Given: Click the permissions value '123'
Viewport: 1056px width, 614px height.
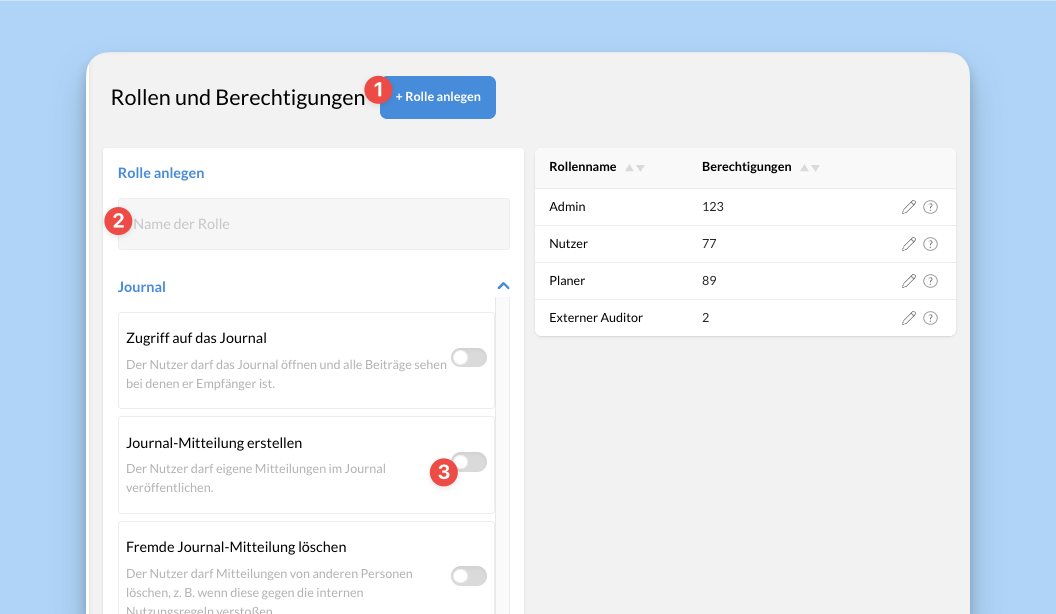Looking at the screenshot, I should click(713, 207).
